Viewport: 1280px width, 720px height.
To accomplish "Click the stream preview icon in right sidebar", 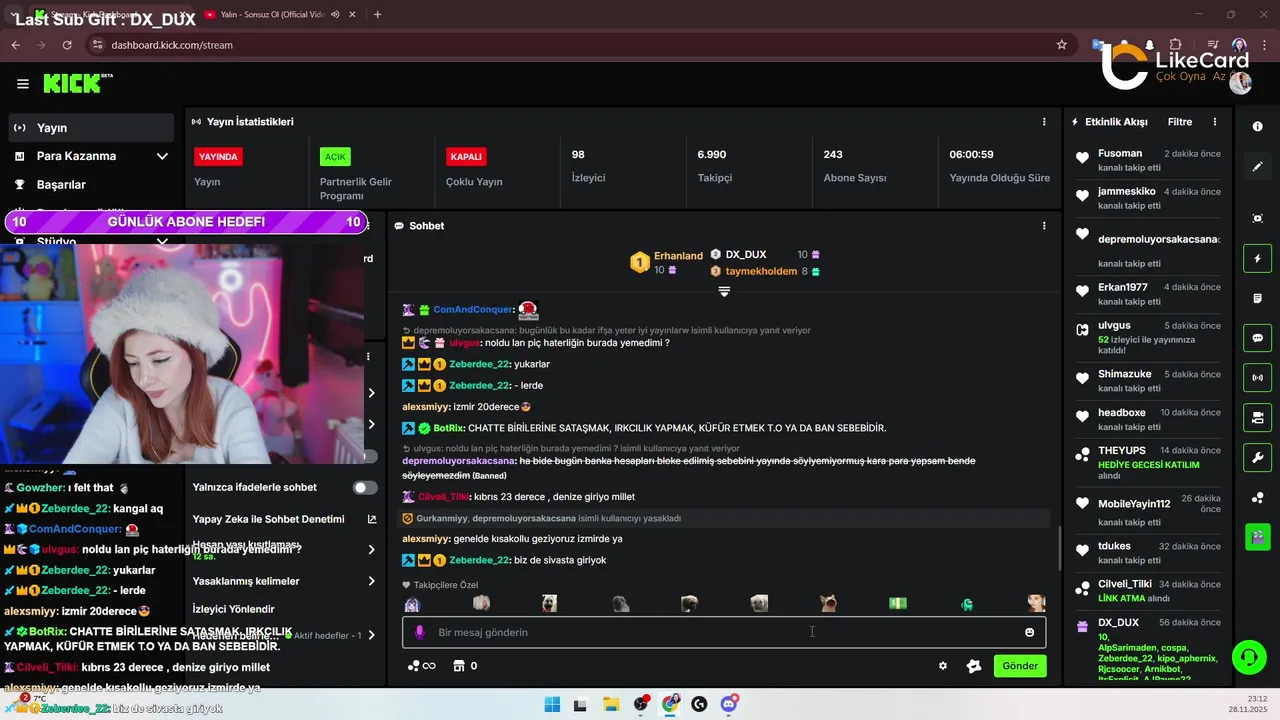I will pos(1257,218).
